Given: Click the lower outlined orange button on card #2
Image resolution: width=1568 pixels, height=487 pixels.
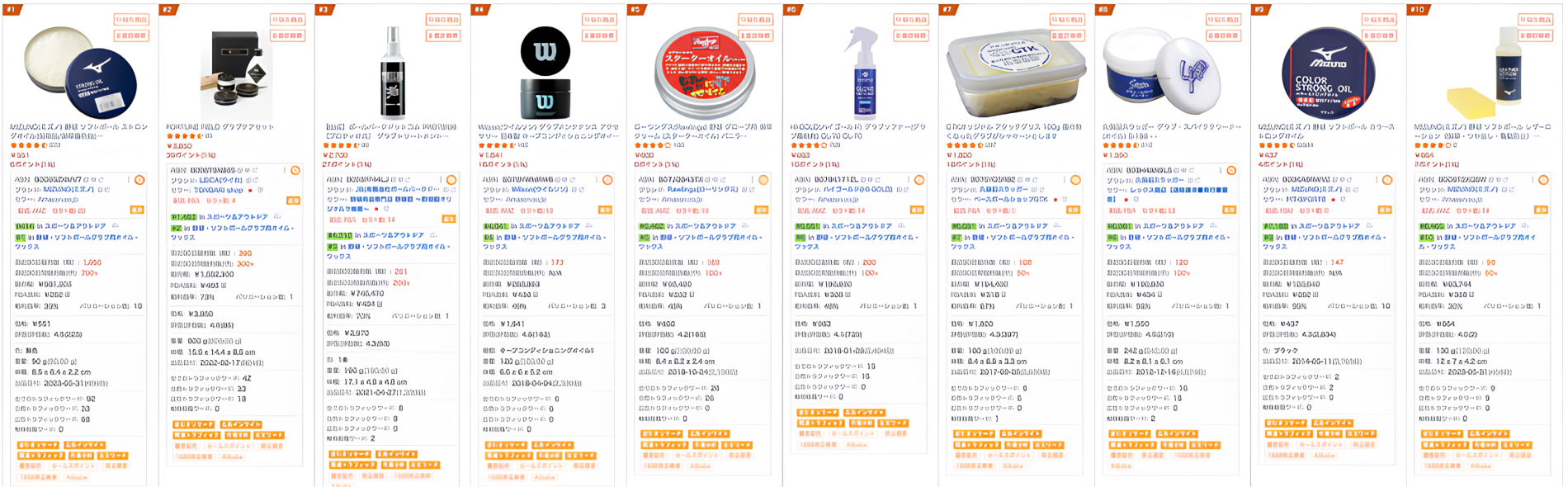Looking at the screenshot, I should 287,35.
